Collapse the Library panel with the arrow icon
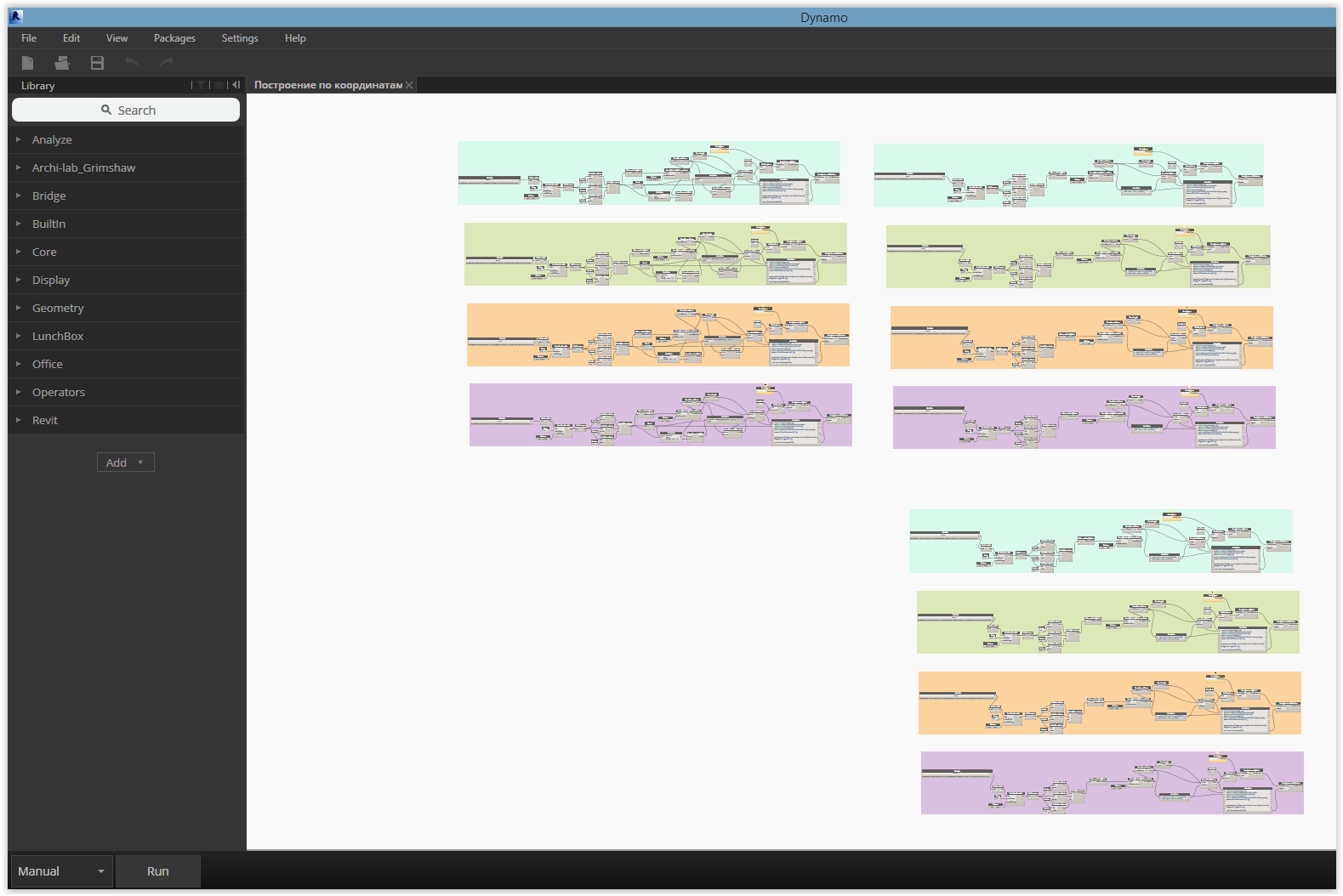1343x896 pixels. coord(236,85)
